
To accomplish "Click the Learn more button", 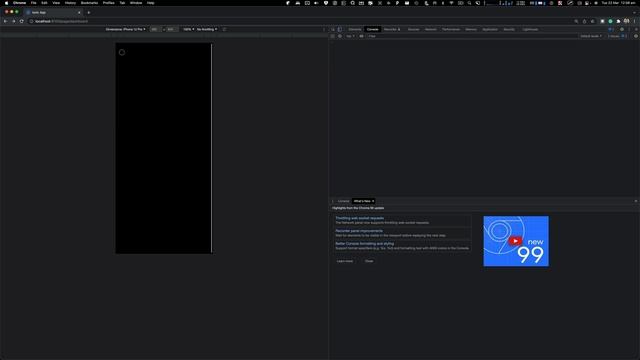I will point(345,261).
